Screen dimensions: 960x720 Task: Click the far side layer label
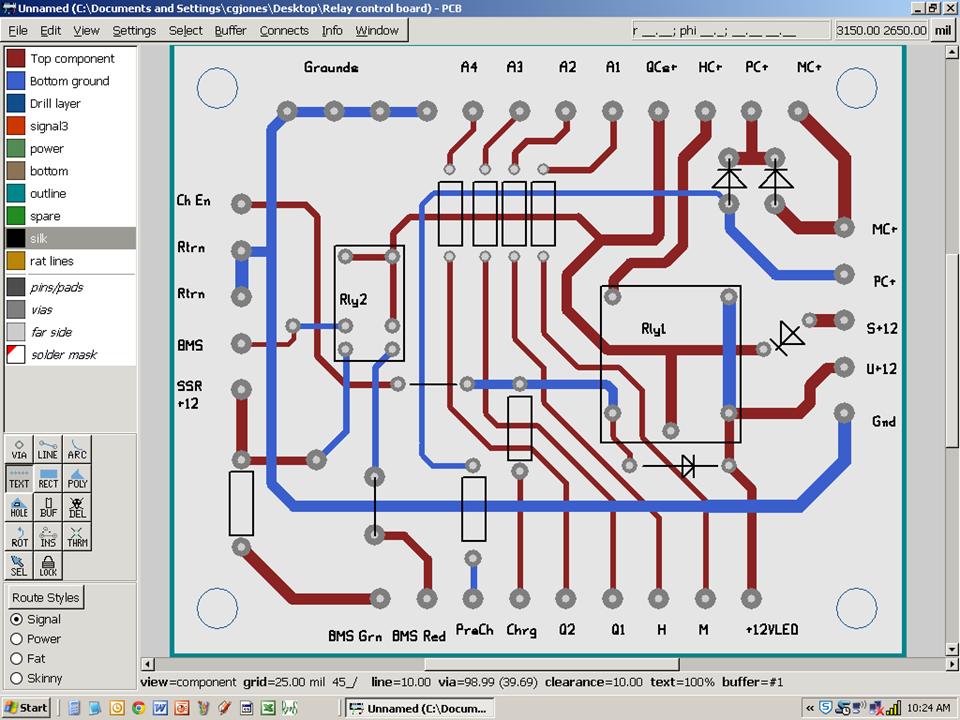coord(51,332)
